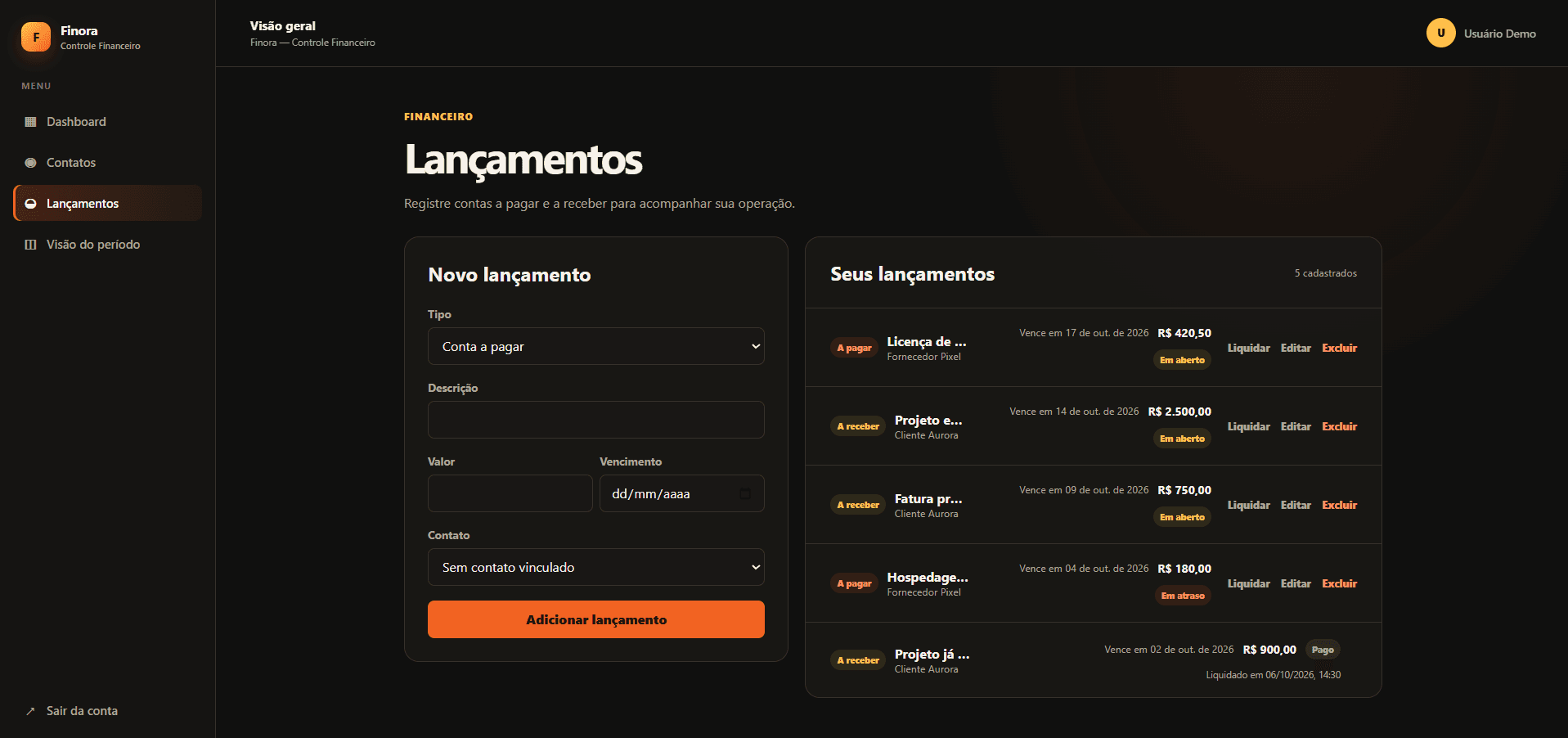Editar the Projeto e... R$ 2.500,00 entry
The height and width of the screenshot is (738, 1568).
pyautogui.click(x=1296, y=426)
